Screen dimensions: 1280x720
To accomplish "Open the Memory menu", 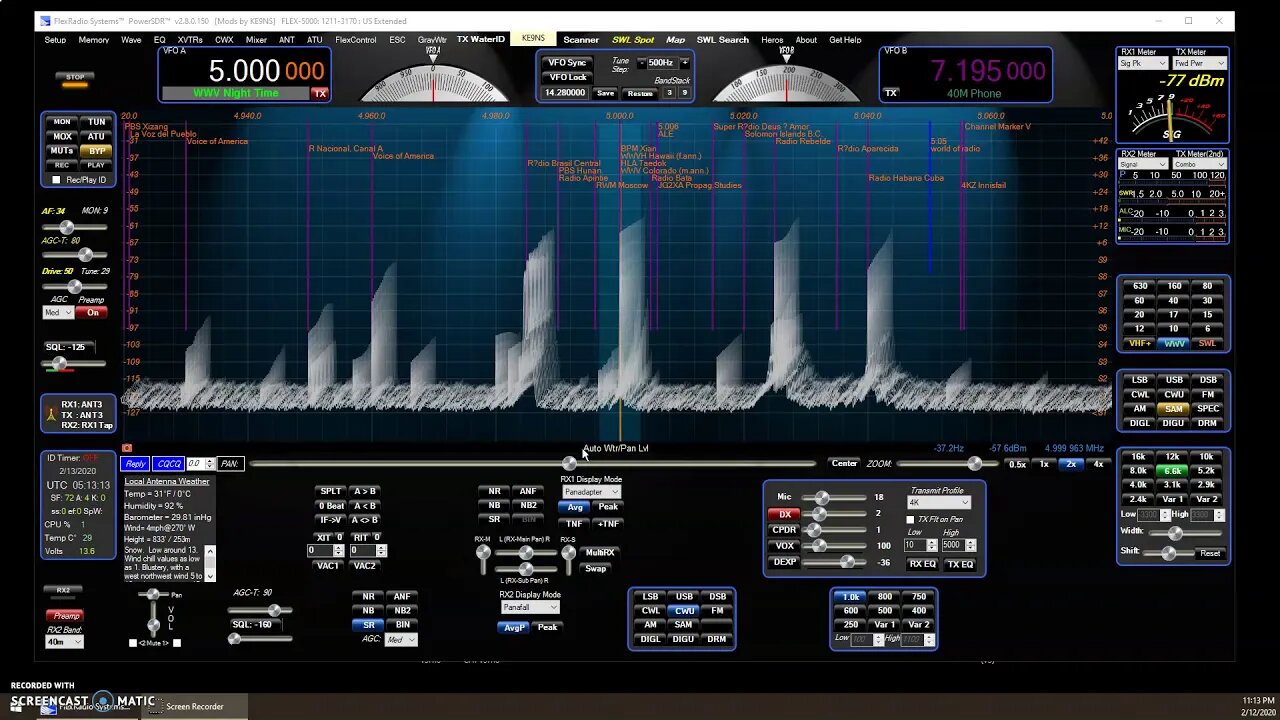I will [x=93, y=40].
